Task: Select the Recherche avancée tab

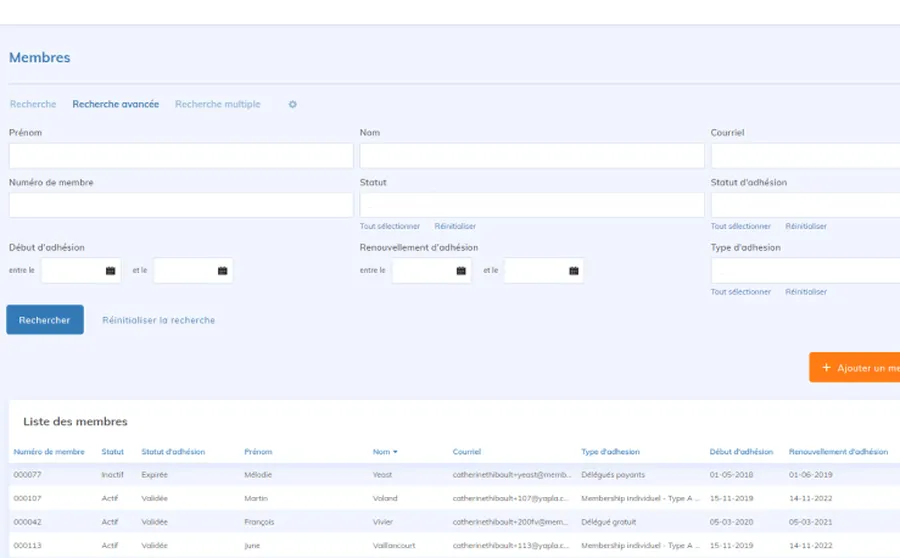Action: click(x=115, y=105)
